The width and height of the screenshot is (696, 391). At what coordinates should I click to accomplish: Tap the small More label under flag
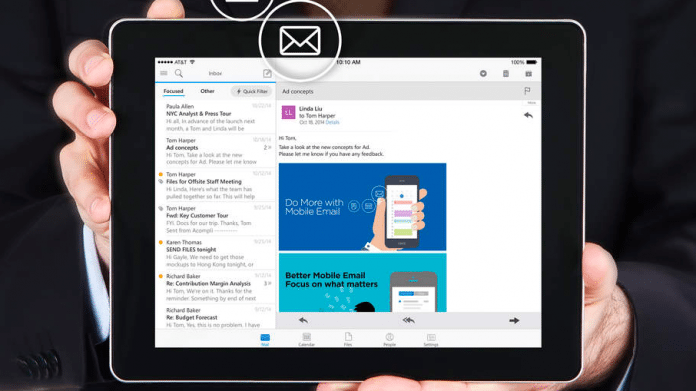pyautogui.click(x=531, y=103)
